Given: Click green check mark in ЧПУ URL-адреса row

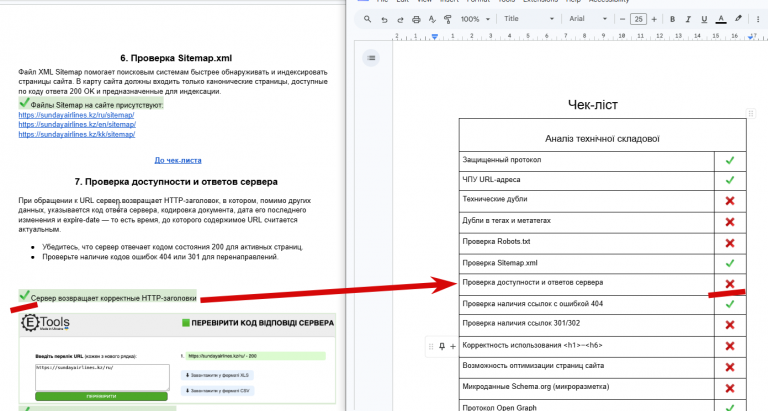Looking at the screenshot, I should [x=730, y=180].
